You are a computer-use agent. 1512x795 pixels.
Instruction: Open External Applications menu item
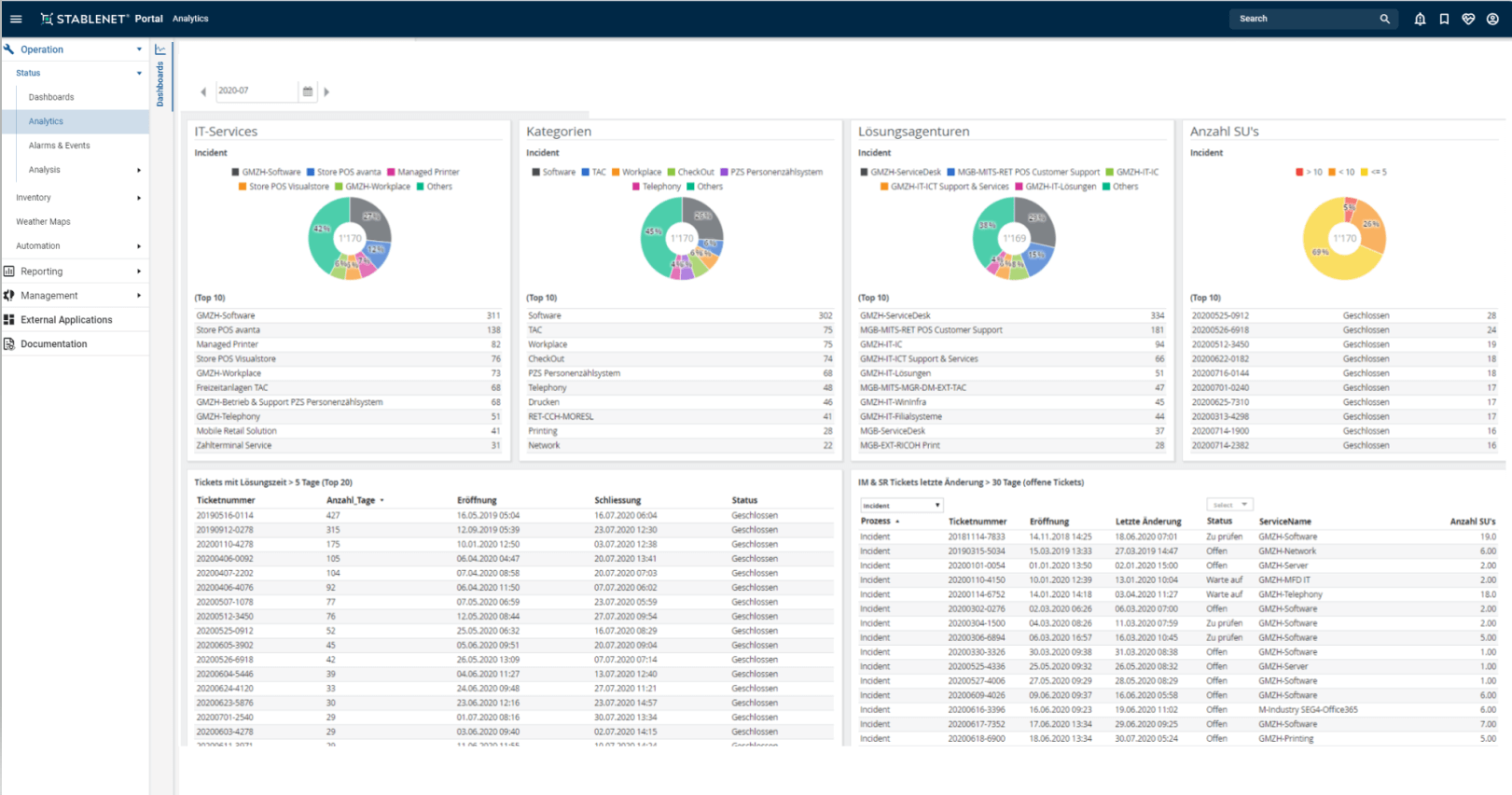coord(66,320)
